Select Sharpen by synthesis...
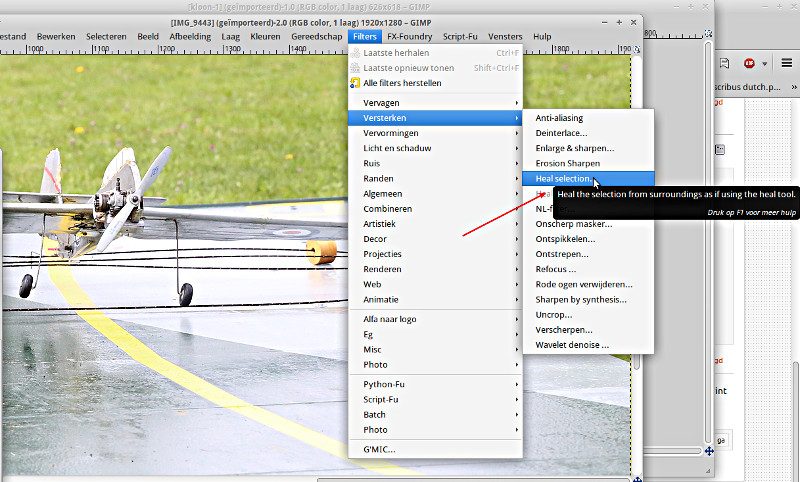The height and width of the screenshot is (482, 800). (x=588, y=299)
